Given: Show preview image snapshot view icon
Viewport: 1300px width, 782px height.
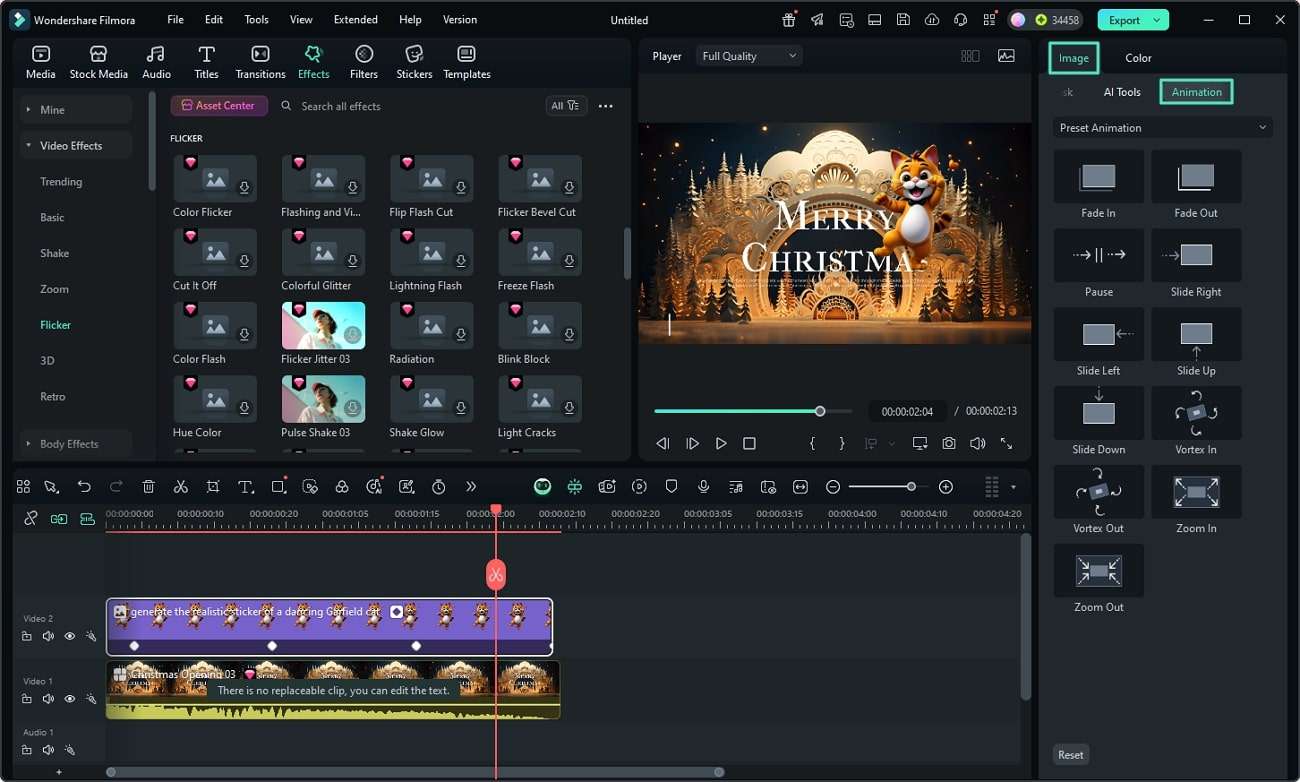Looking at the screenshot, I should click(1006, 56).
